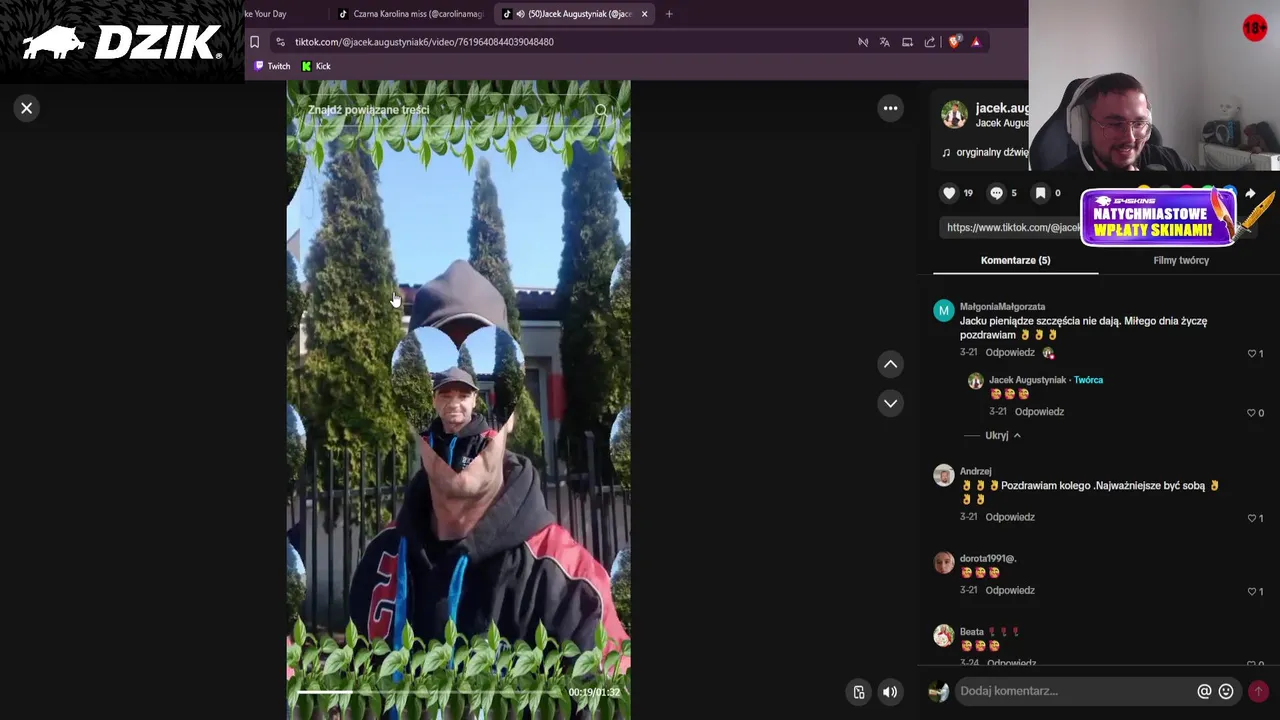Click Odpowiedz under dorota1991@. comment
1280x720 pixels.
(x=1010, y=590)
